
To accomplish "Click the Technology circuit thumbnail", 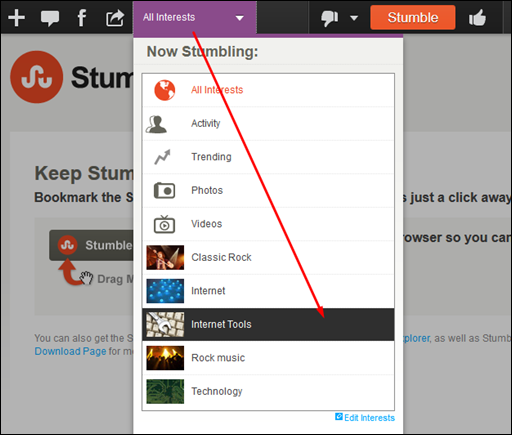I will click(x=165, y=392).
